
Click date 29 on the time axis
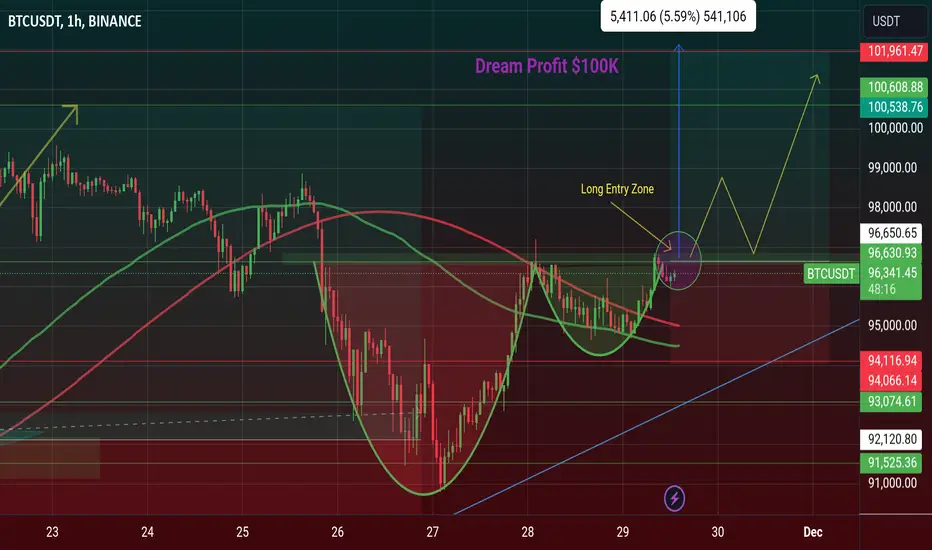pos(623,532)
